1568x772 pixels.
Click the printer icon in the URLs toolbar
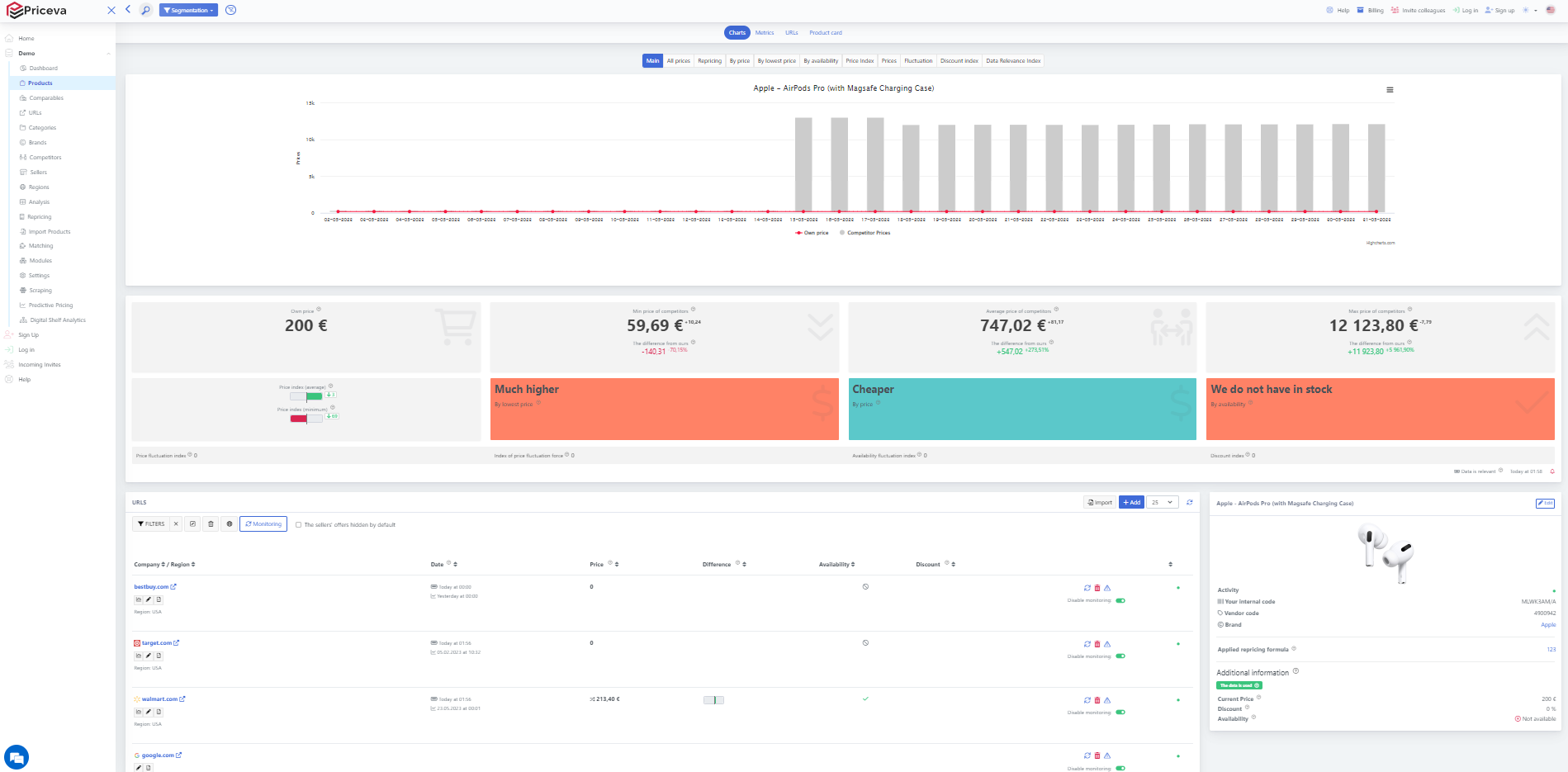pos(230,523)
